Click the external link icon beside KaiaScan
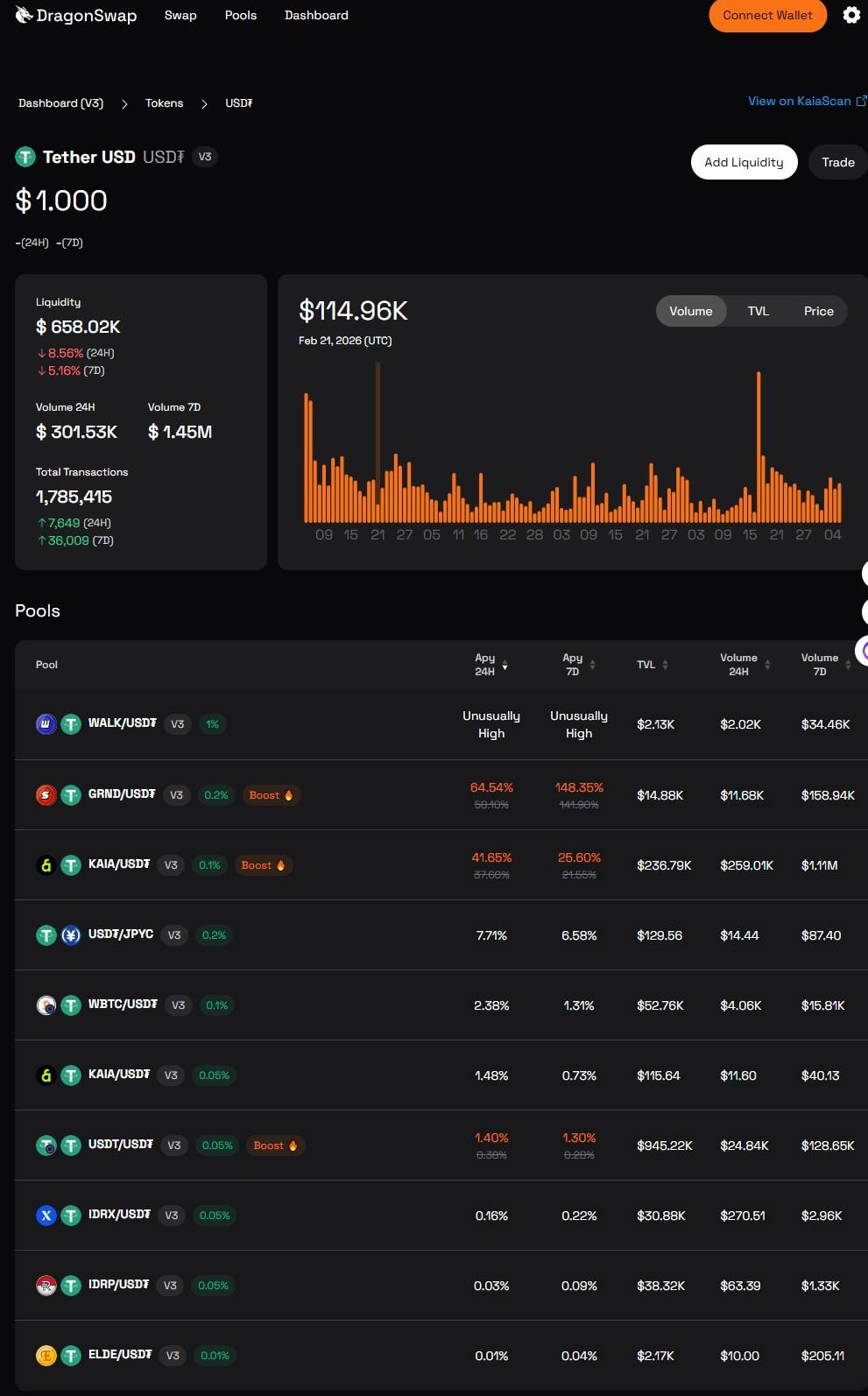This screenshot has width=868, height=1396. (x=861, y=102)
